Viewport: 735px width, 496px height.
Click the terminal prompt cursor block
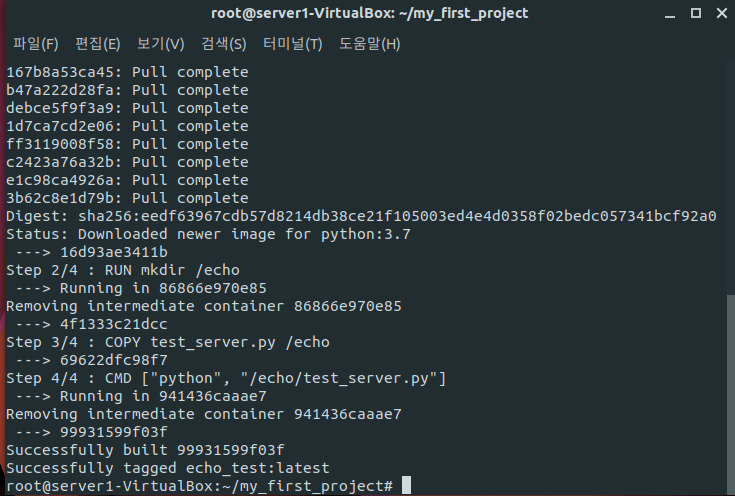coord(406,485)
